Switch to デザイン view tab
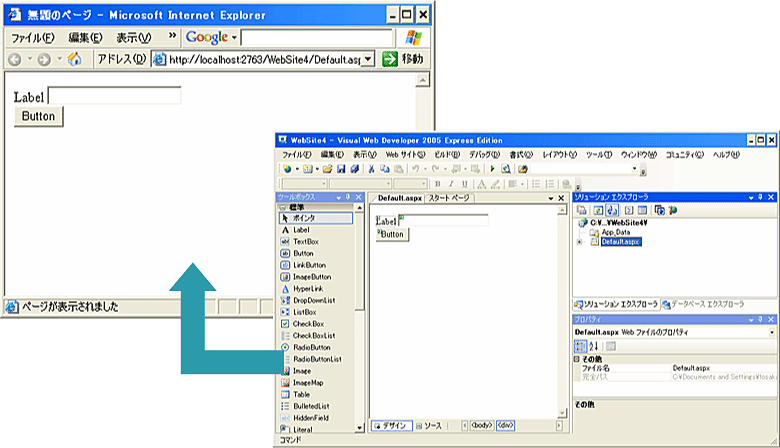The height and width of the screenshot is (448, 780). pos(391,426)
